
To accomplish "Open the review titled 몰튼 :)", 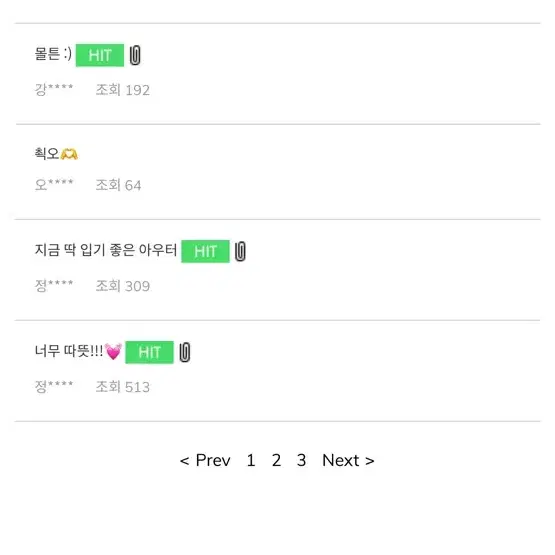I will pos(53,54).
